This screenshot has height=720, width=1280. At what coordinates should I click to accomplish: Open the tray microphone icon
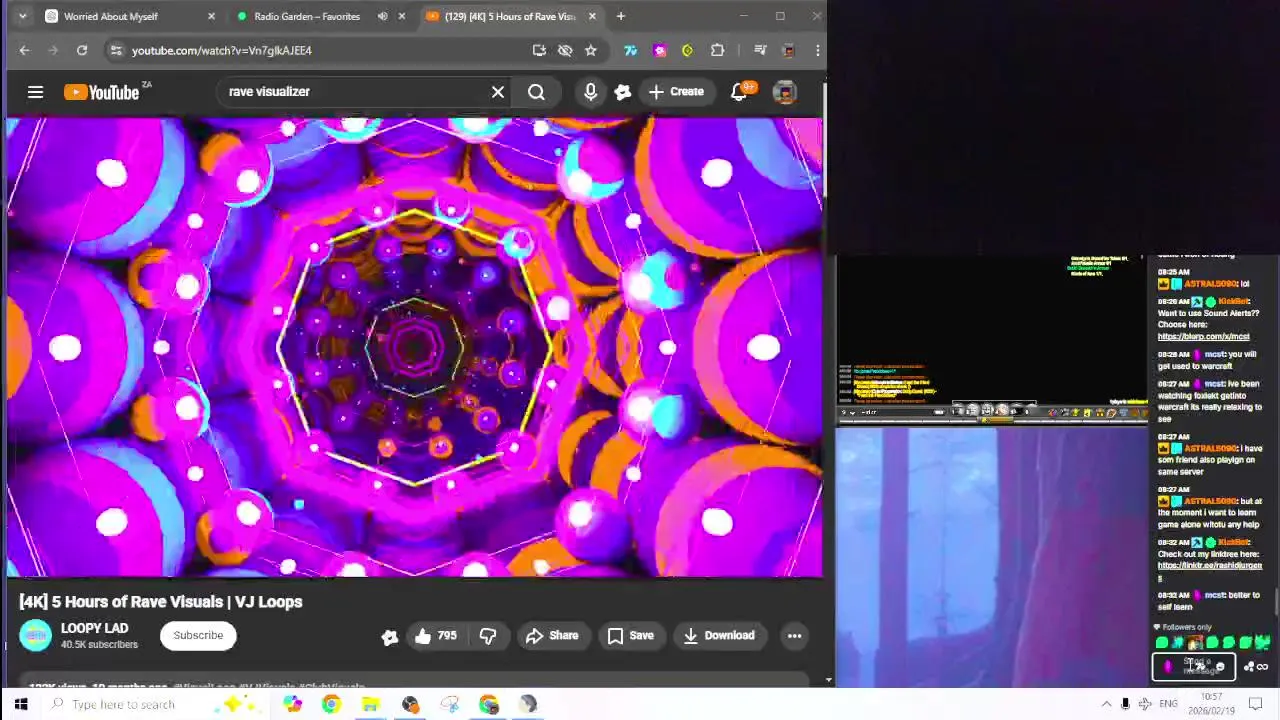pyautogui.click(x=1125, y=704)
